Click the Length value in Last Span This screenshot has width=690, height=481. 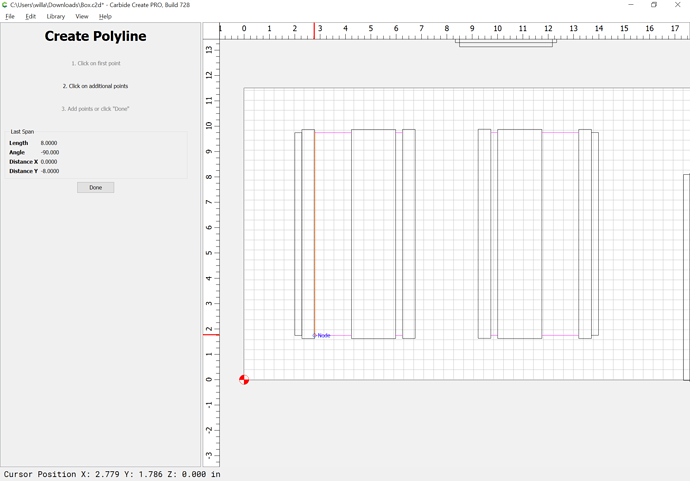pos(49,143)
